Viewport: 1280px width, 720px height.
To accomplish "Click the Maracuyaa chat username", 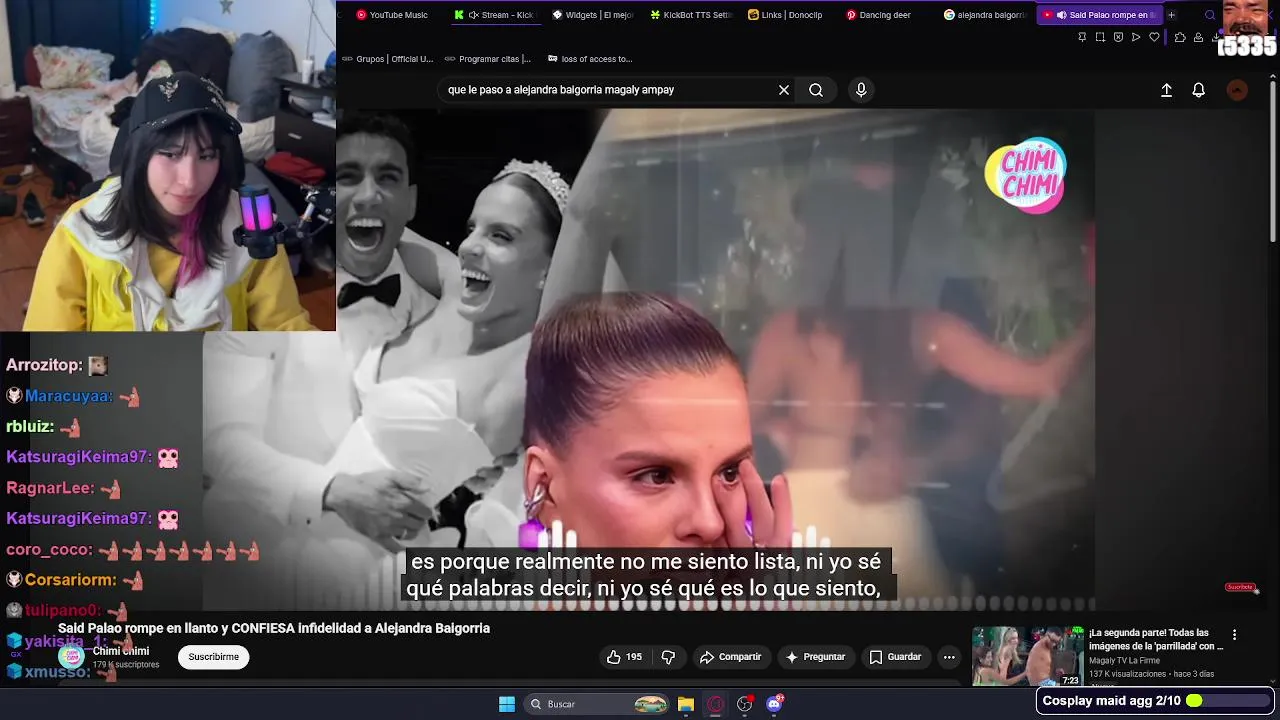I will (x=68, y=396).
